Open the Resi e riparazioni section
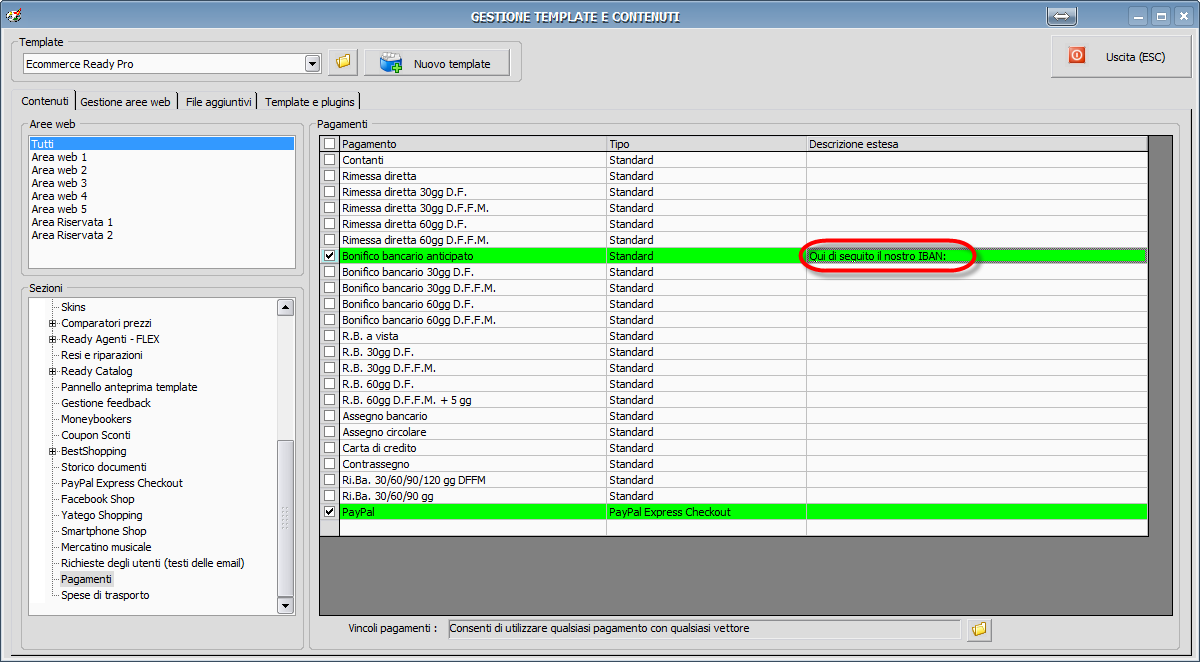Screen dimensions: 1200x662 coord(102,355)
